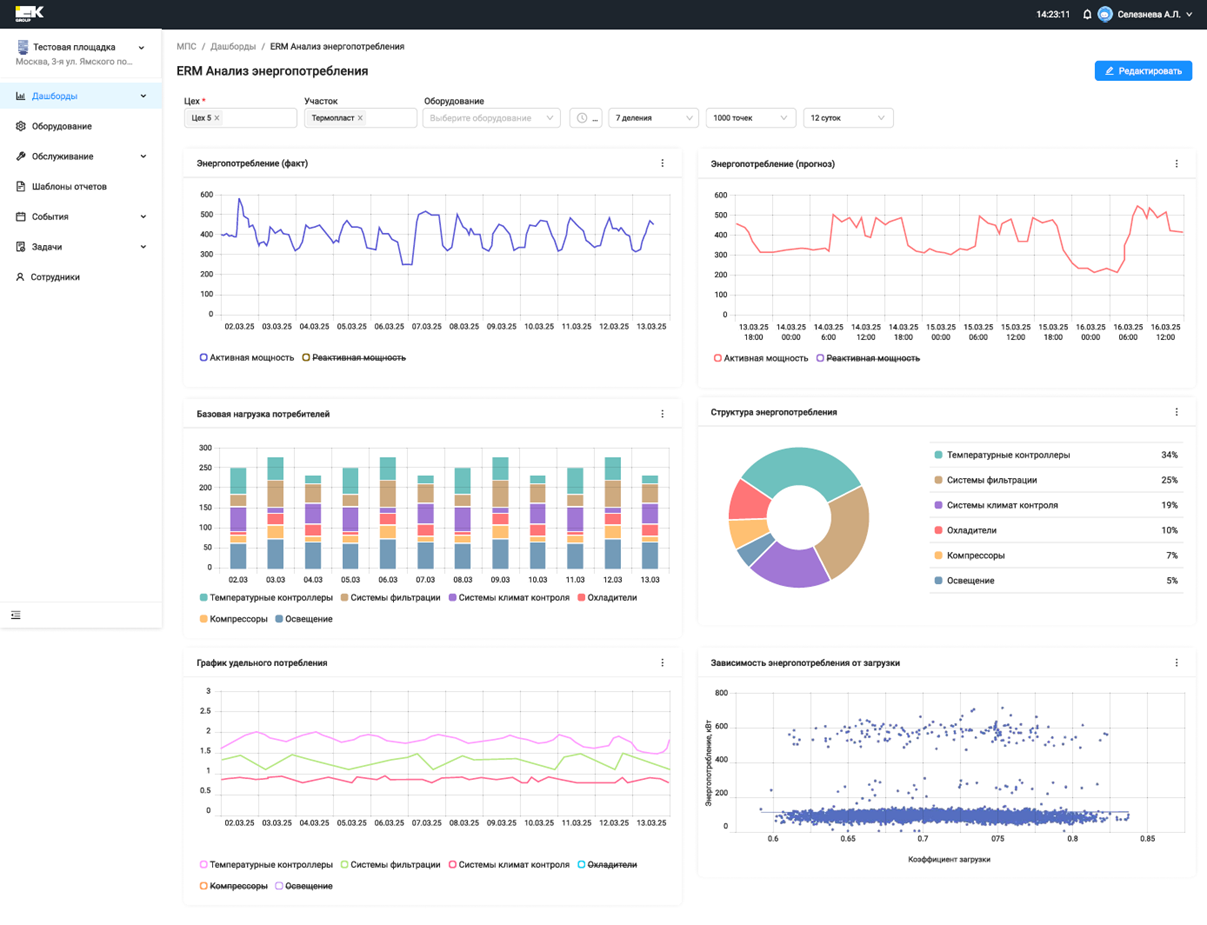Click the notification bell icon
This screenshot has width=1207, height=925.
[1087, 15]
